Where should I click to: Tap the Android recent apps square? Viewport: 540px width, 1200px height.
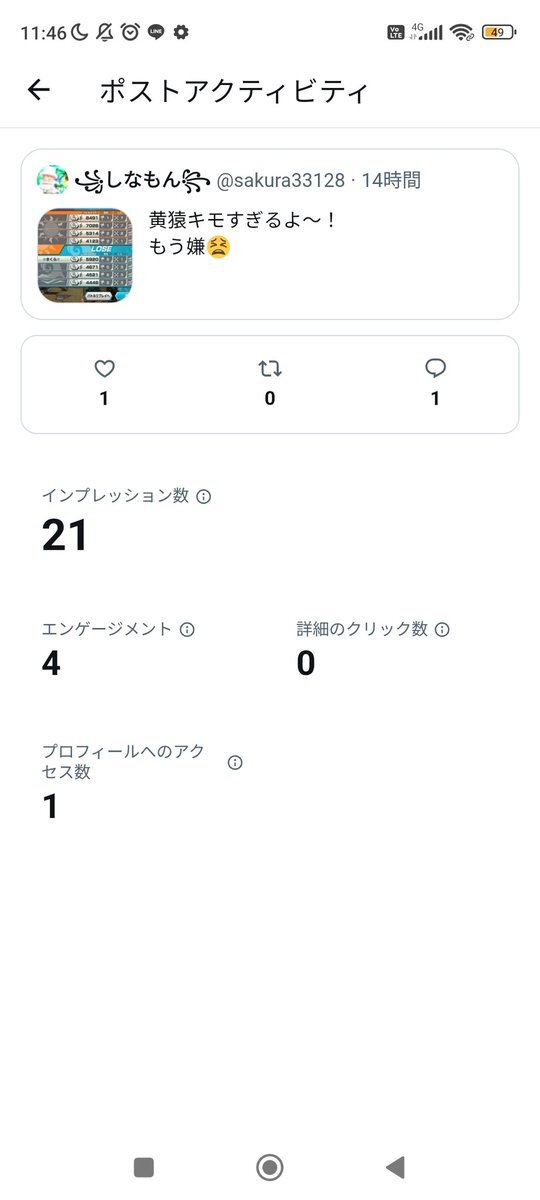tap(144, 1167)
